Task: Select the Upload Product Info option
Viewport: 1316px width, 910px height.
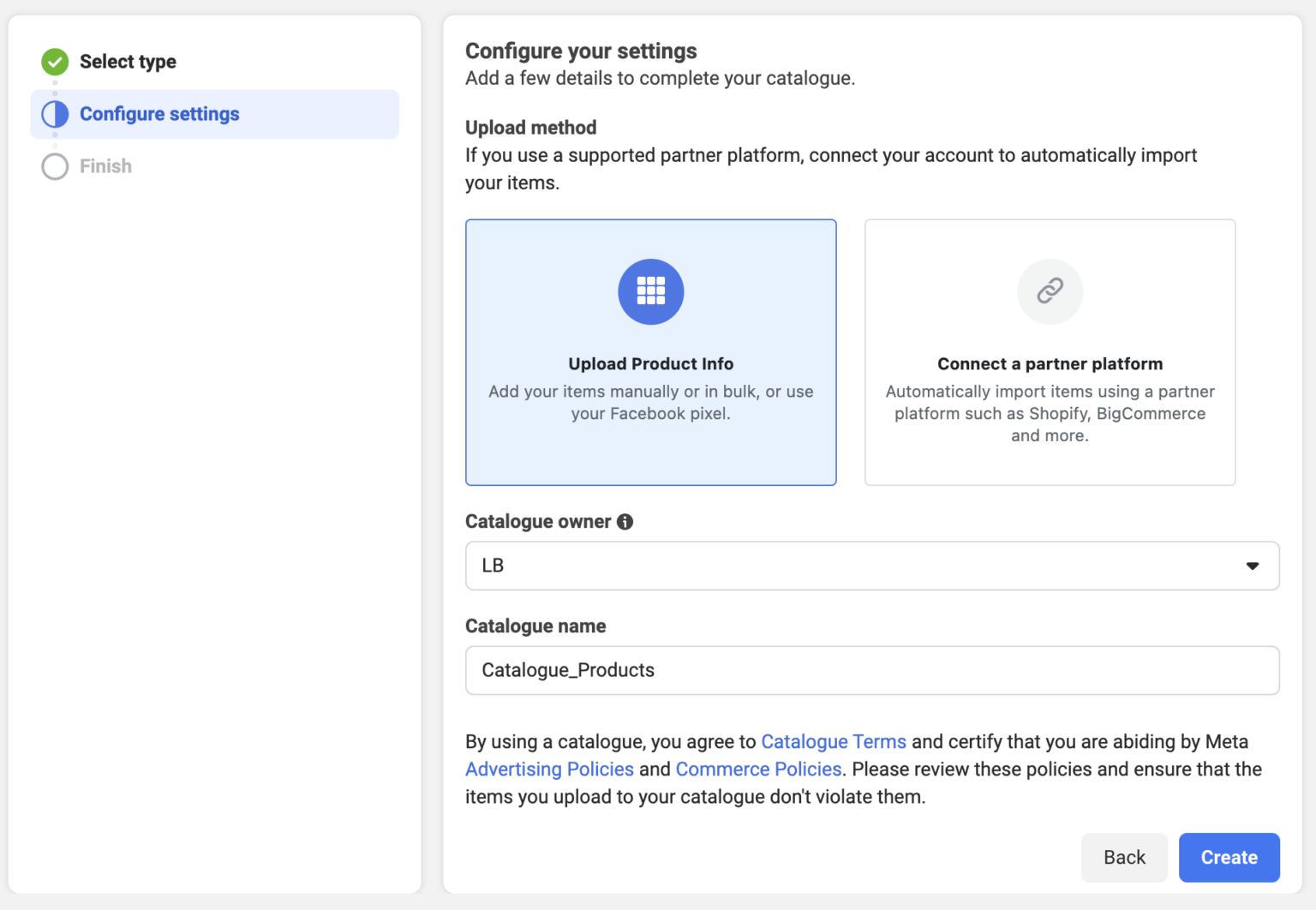Action: pos(650,352)
